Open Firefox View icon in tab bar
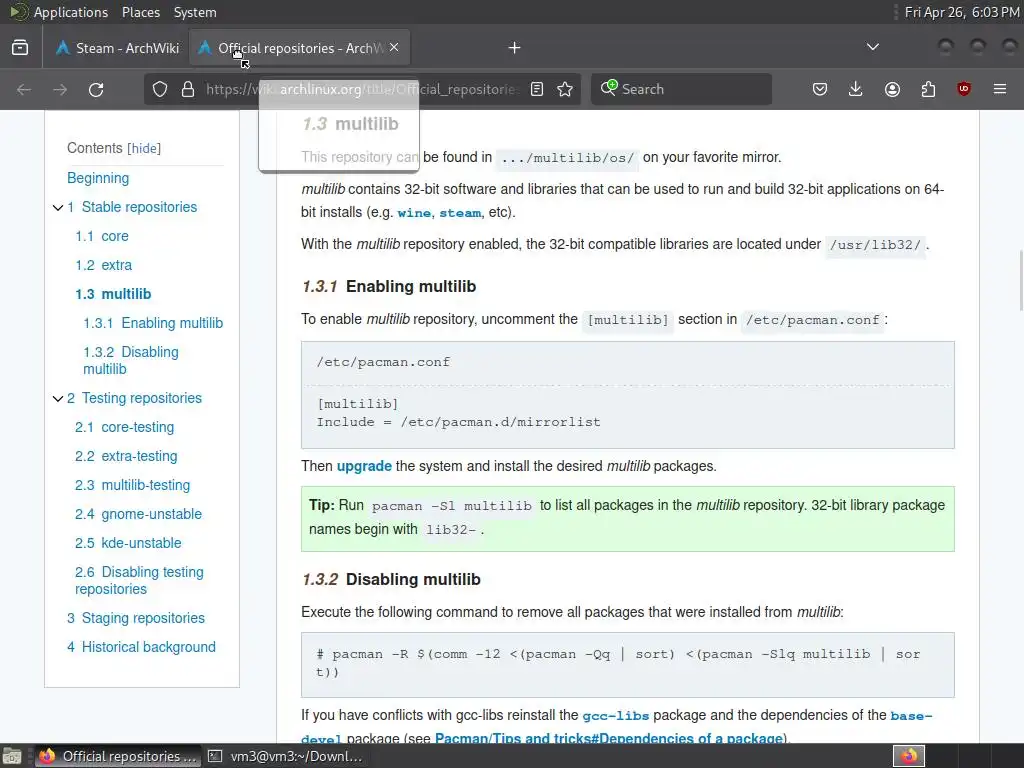1024x768 pixels. 20,48
